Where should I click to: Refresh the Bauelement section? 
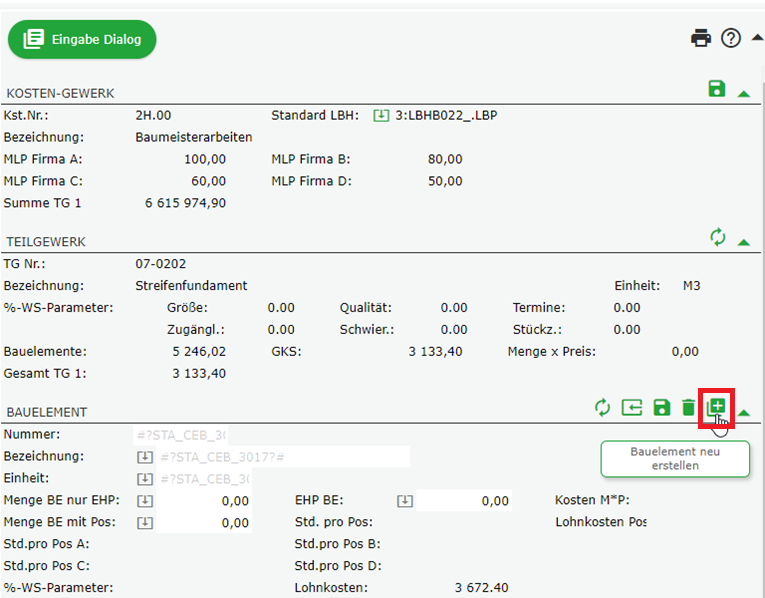[x=602, y=407]
